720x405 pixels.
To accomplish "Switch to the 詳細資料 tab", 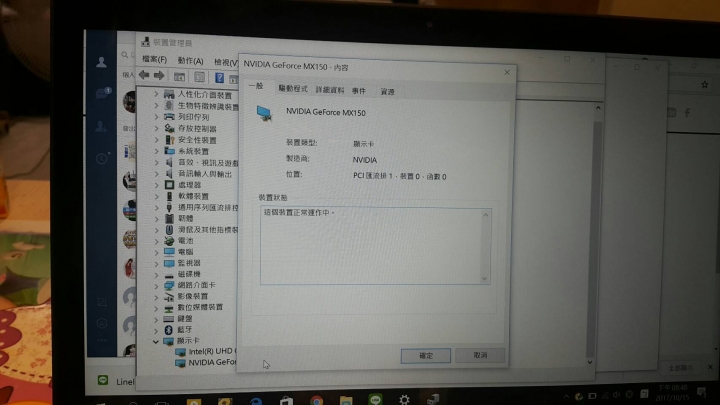I will coord(330,90).
